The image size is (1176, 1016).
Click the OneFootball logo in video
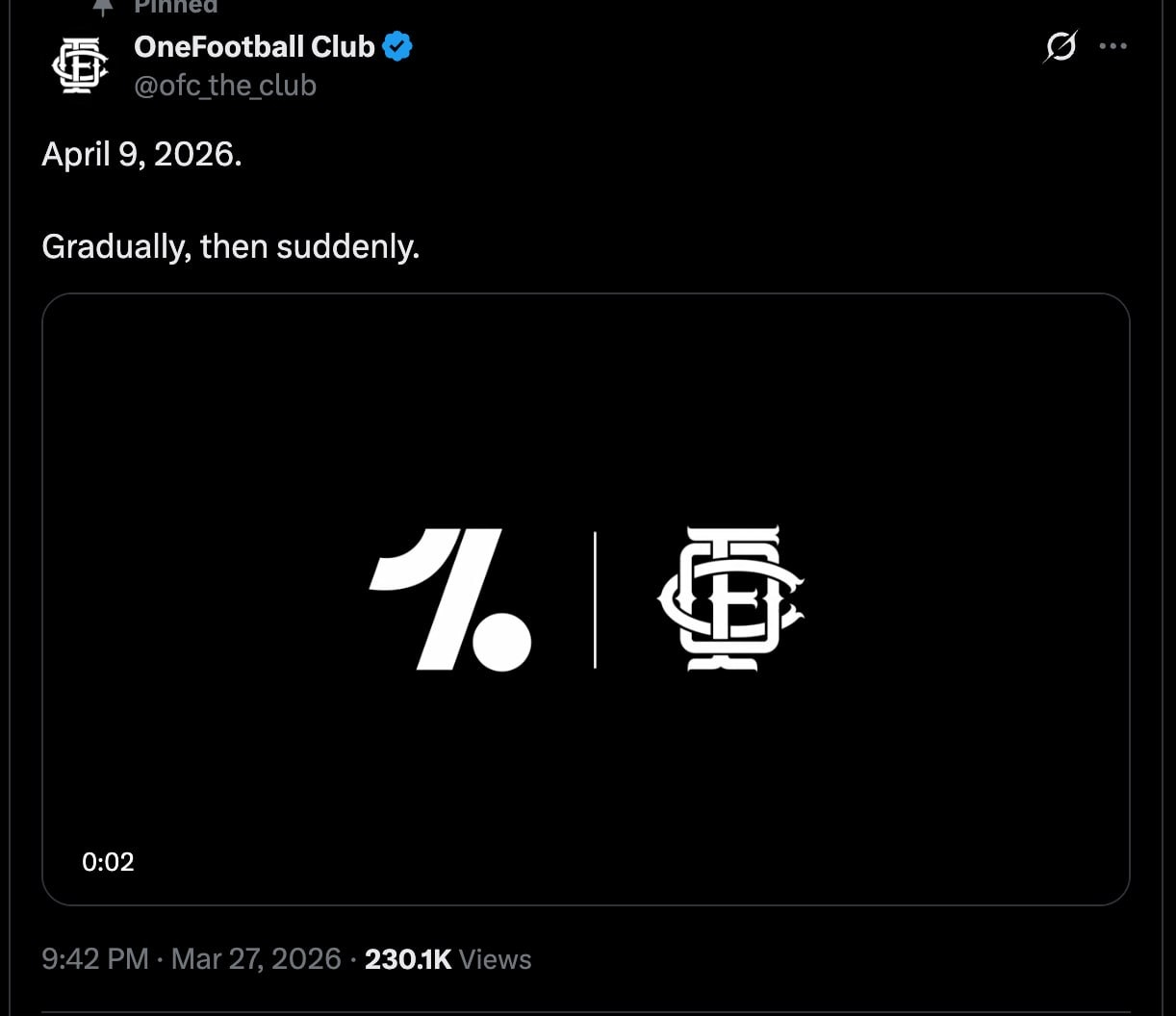click(x=450, y=598)
